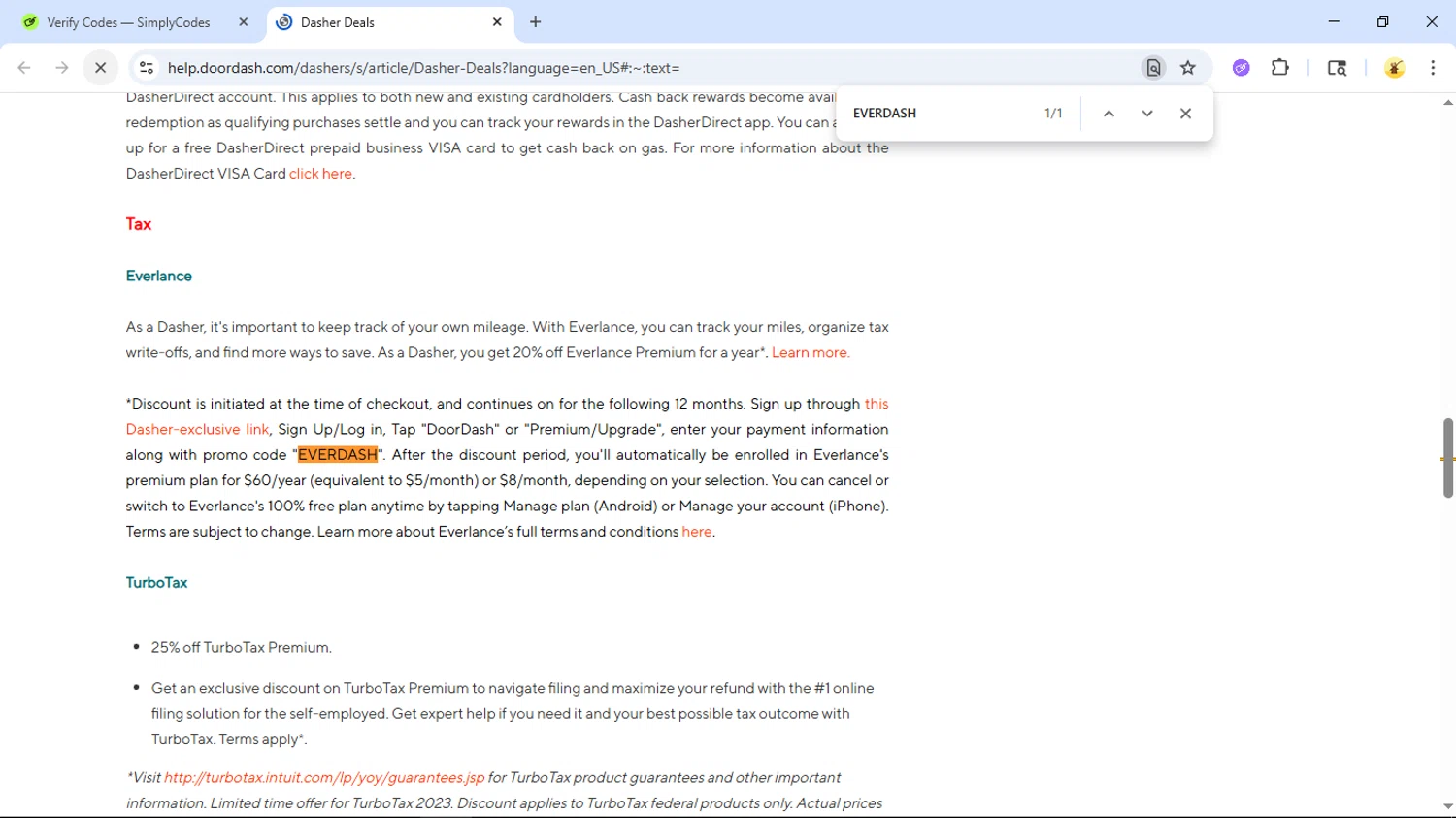Select the Dasher Deals tab

pos(389,22)
